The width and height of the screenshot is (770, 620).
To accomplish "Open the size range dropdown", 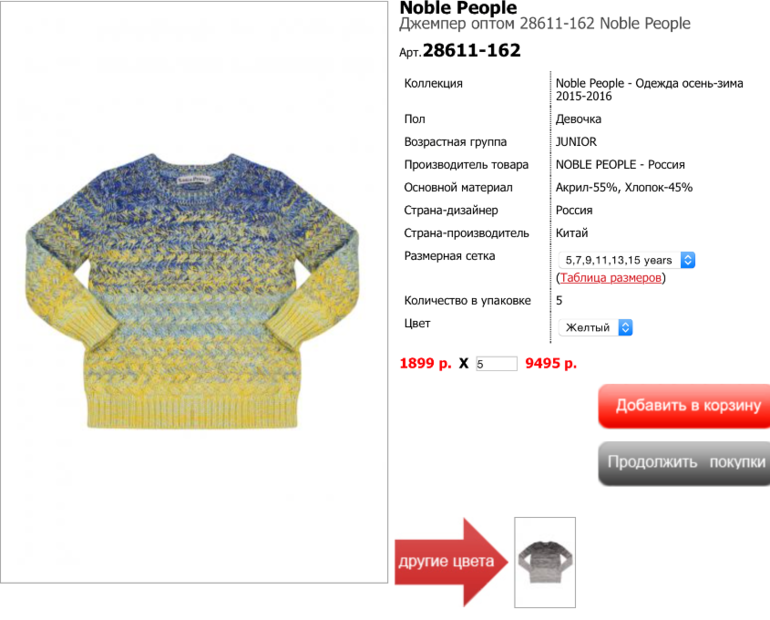I will 627,260.
